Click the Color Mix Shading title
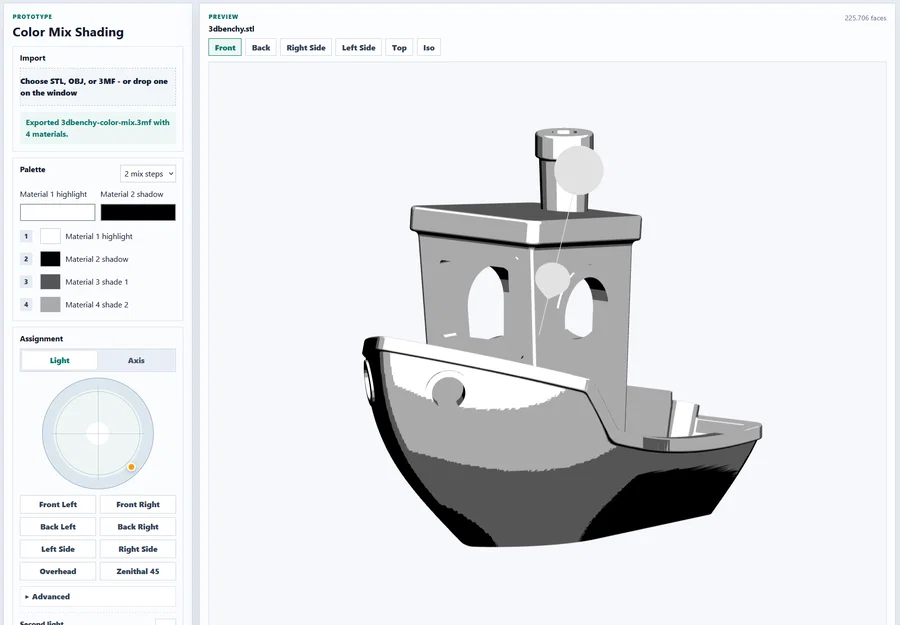Screen dimensions: 900x625 point(68,32)
